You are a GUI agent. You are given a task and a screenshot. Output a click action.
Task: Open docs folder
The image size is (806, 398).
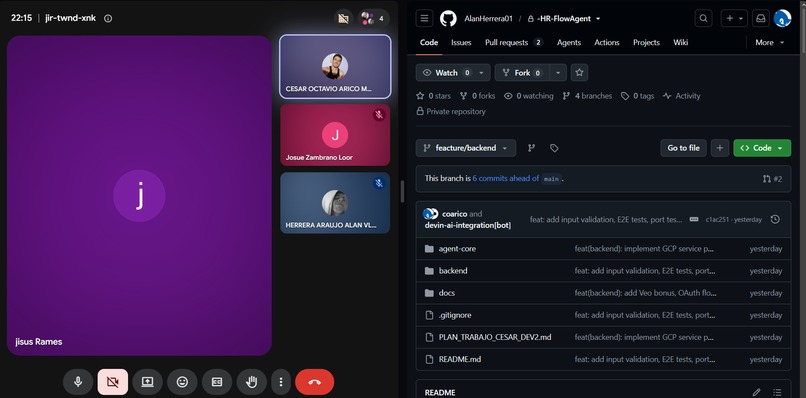[x=447, y=293]
